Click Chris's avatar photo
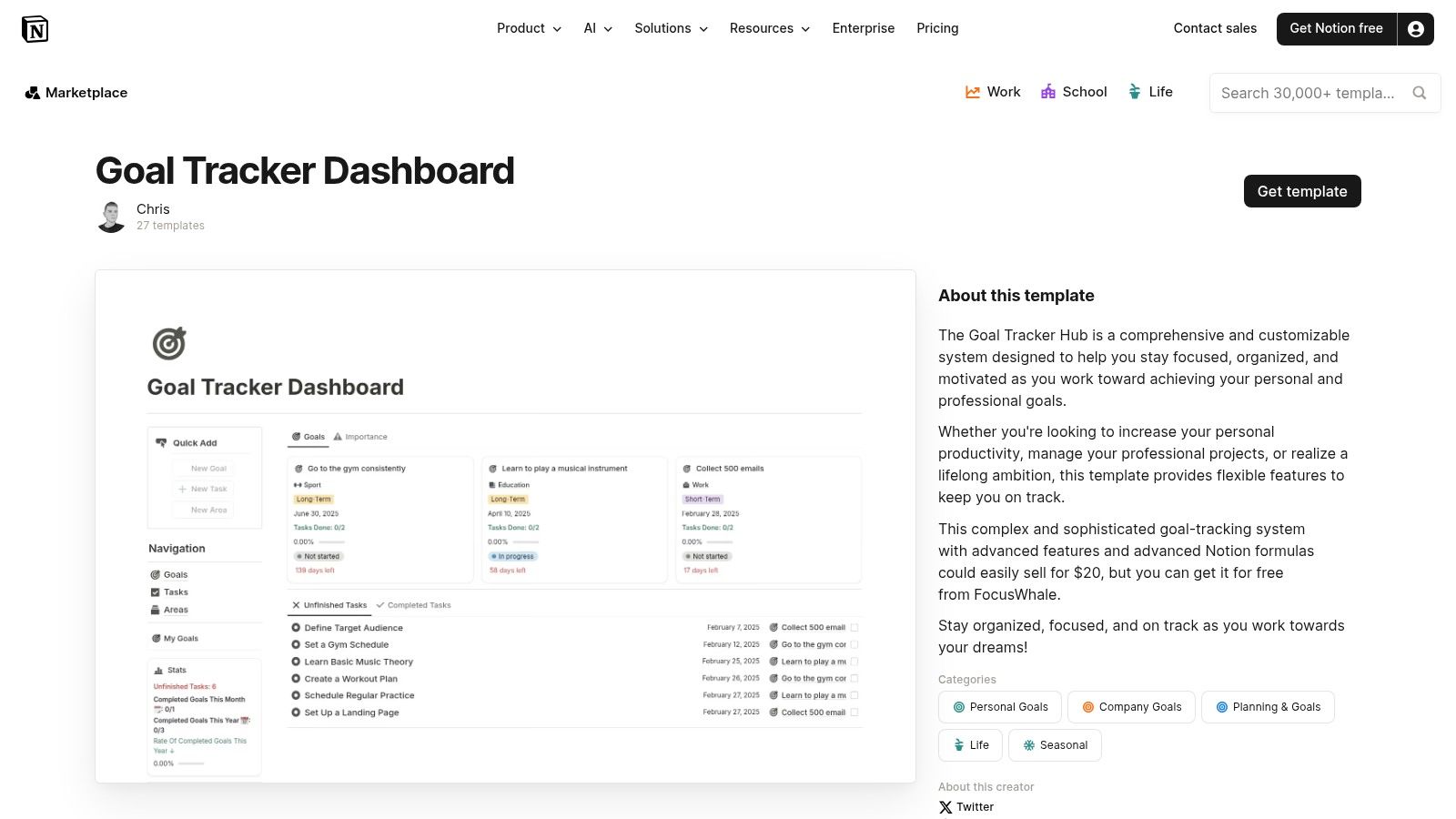Image resolution: width=1456 pixels, height=819 pixels. click(111, 217)
